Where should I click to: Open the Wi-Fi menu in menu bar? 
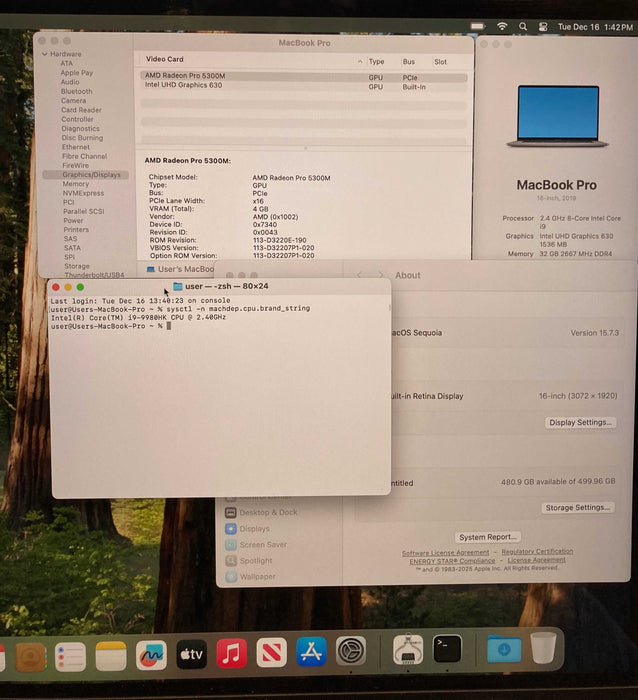(x=502, y=26)
